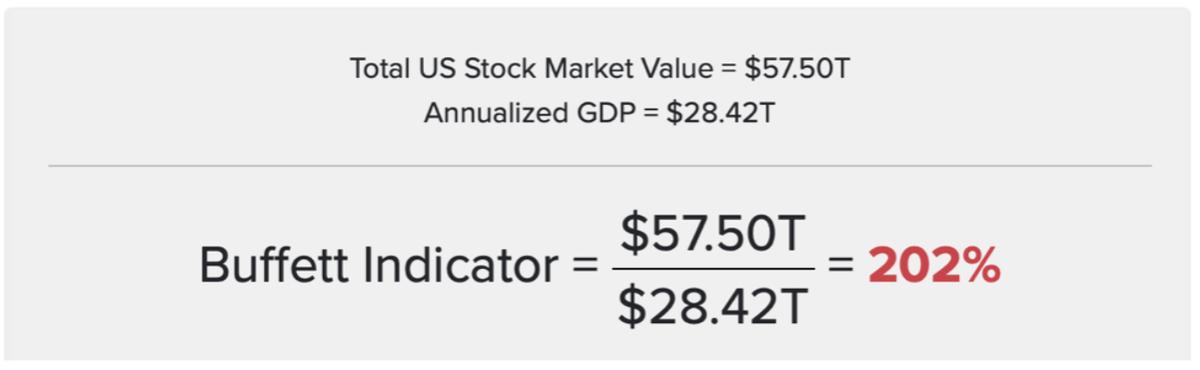Click the word GDP in second line

(605, 113)
